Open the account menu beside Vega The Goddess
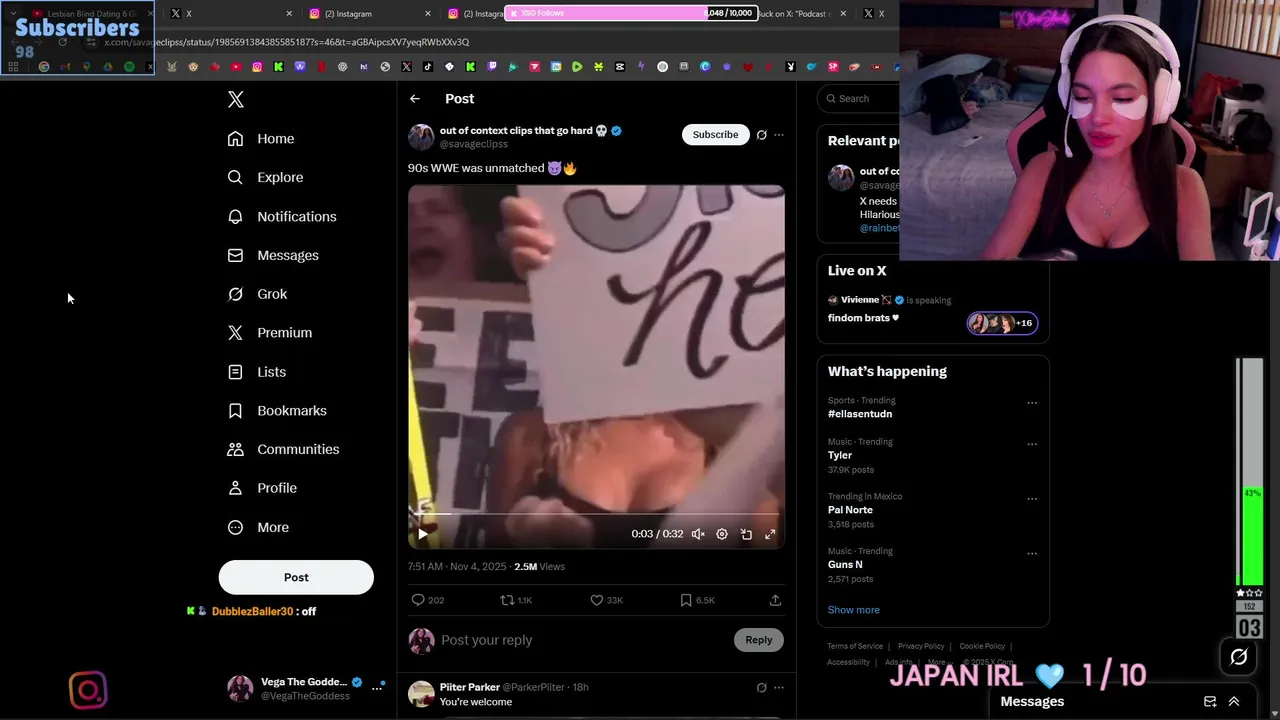1280x720 pixels. [378, 687]
